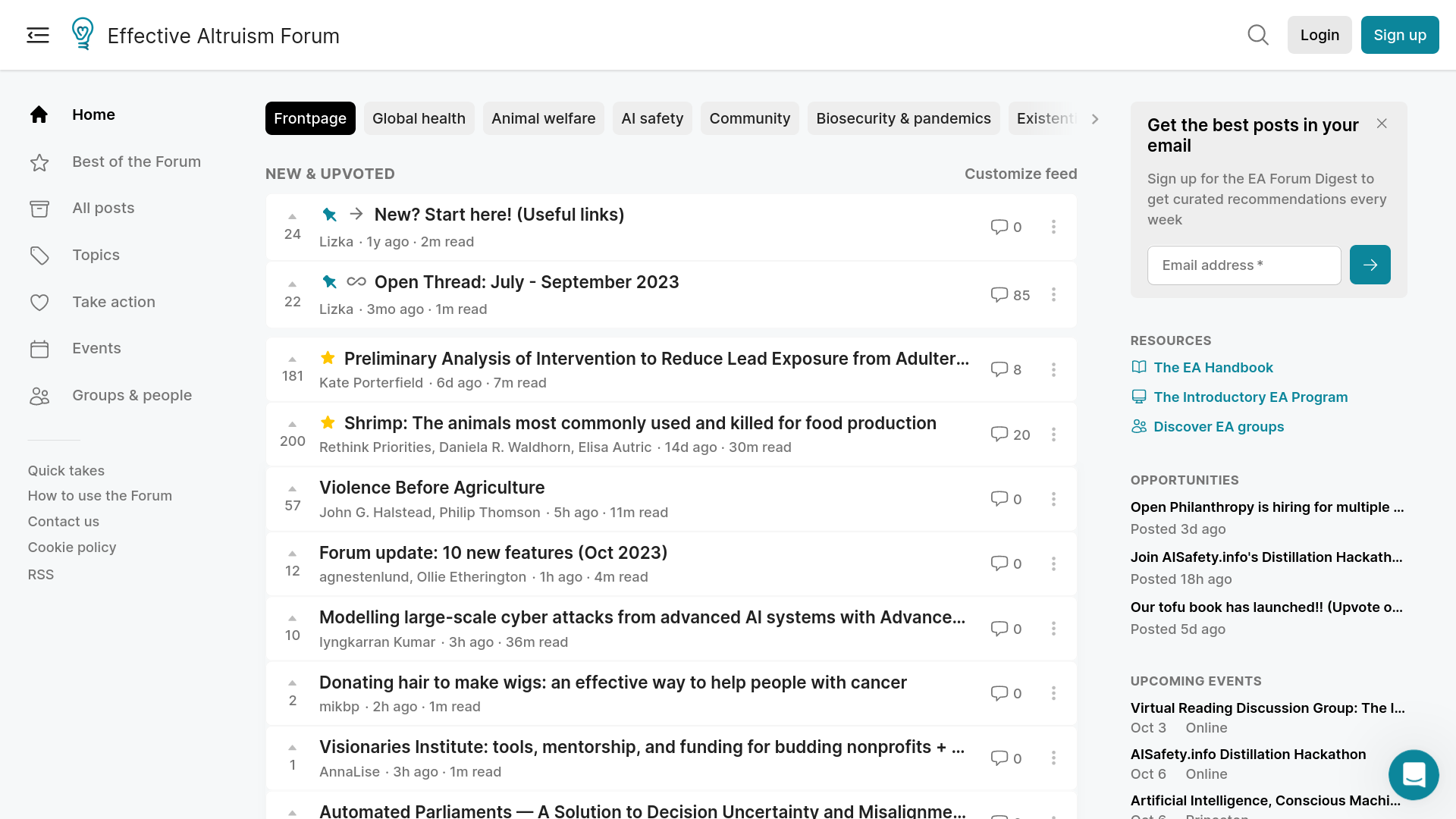This screenshot has width=1456, height=819.
Task: Open comments icon on the Shrimp post
Action: 999,435
